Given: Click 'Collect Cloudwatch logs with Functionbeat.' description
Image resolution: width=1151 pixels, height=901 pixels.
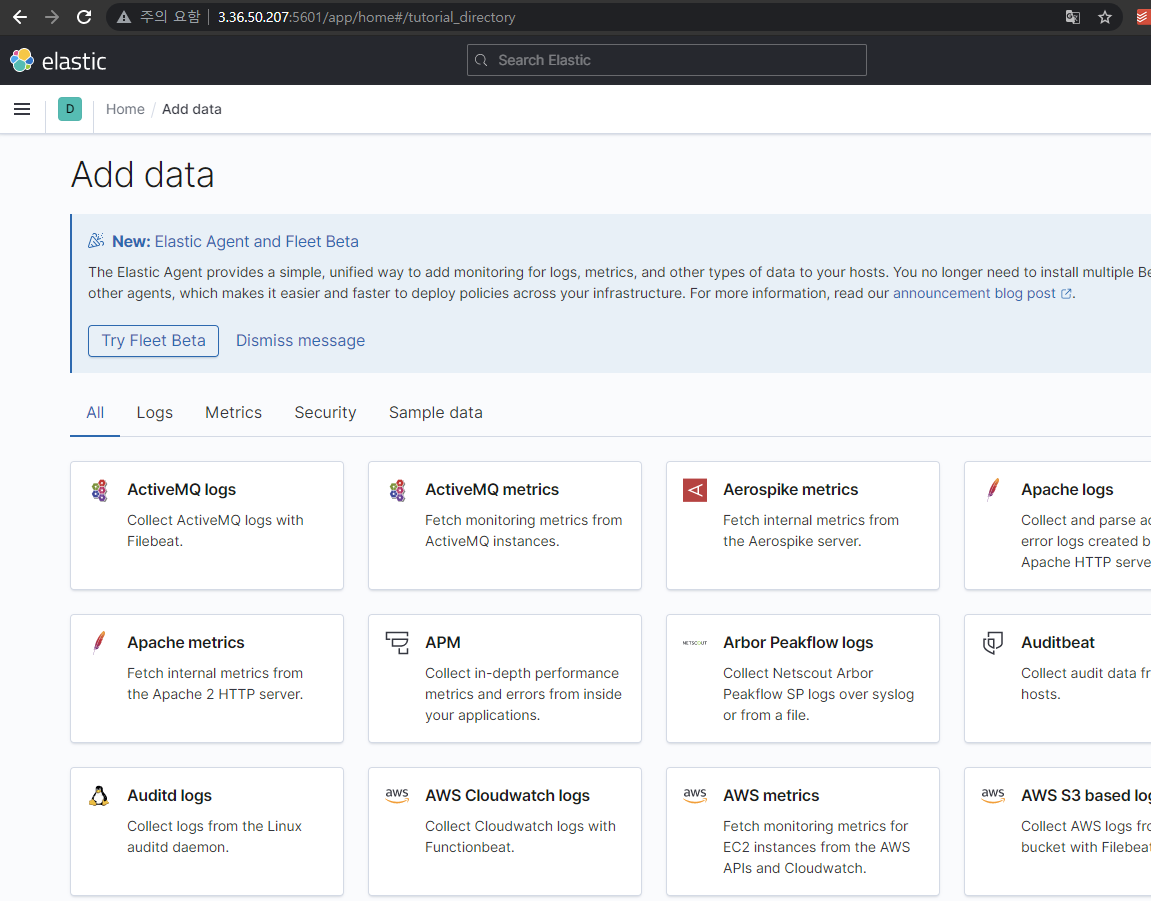Looking at the screenshot, I should (520, 836).
